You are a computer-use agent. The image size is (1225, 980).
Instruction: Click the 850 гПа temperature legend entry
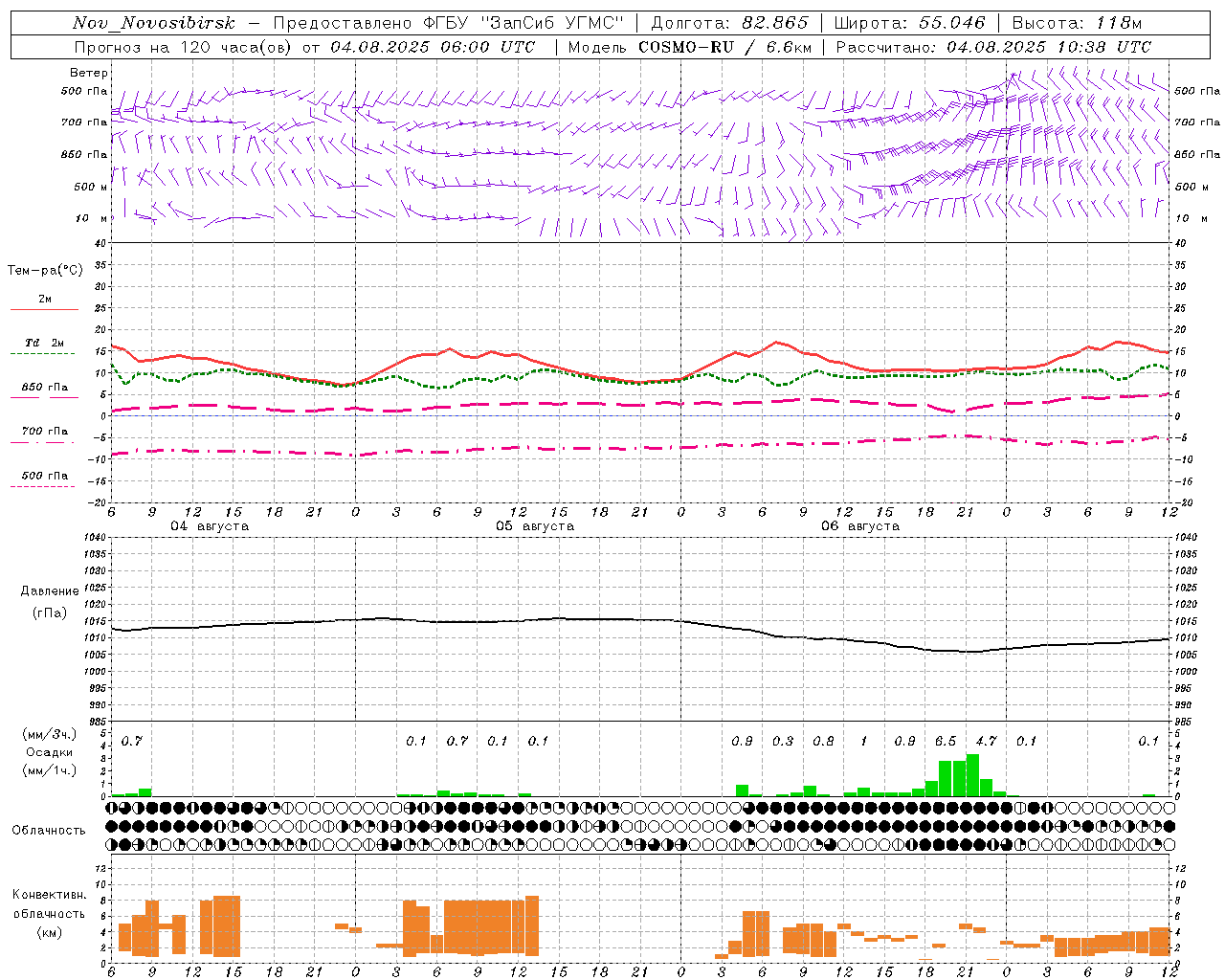pos(45,388)
